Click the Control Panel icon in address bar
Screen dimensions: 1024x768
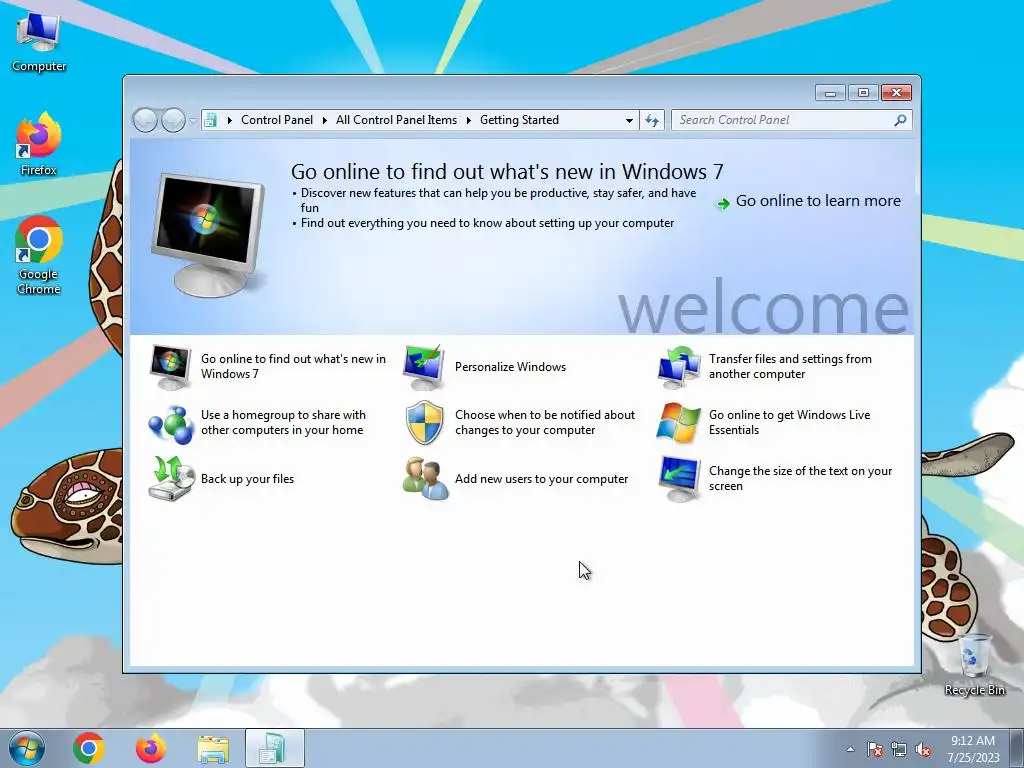tap(210, 120)
